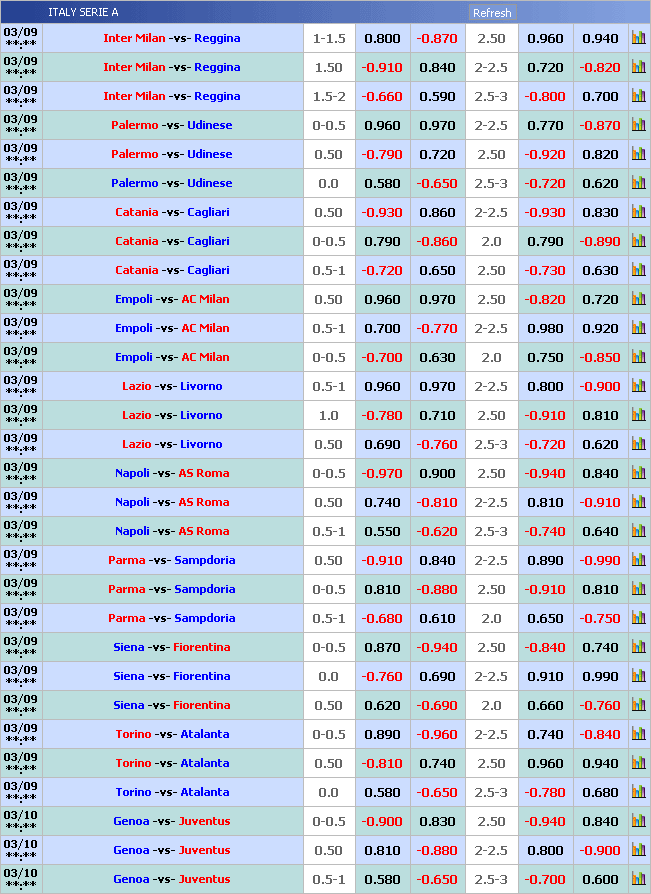Click 1.0 handicap cell in Lazio-Livorno row

(329, 415)
